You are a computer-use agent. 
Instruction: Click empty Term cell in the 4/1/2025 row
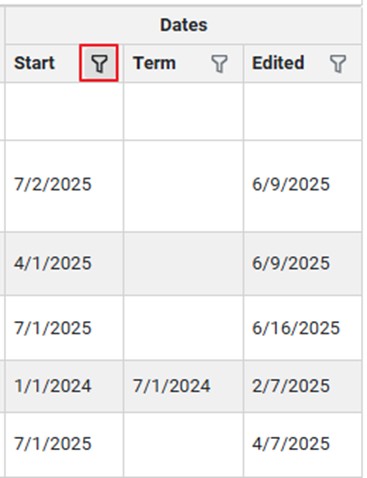coord(183,263)
